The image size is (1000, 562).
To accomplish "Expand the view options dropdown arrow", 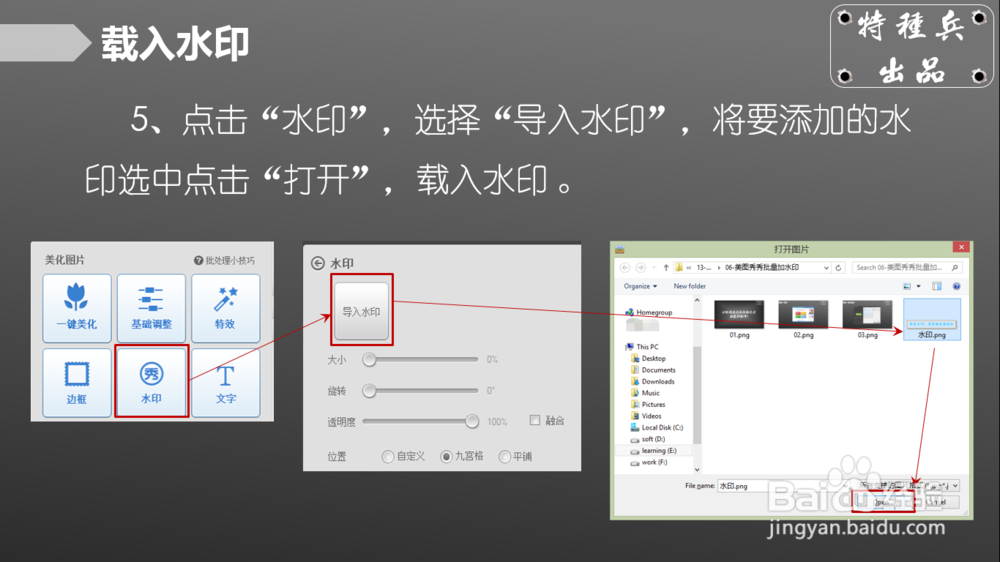I will [918, 286].
